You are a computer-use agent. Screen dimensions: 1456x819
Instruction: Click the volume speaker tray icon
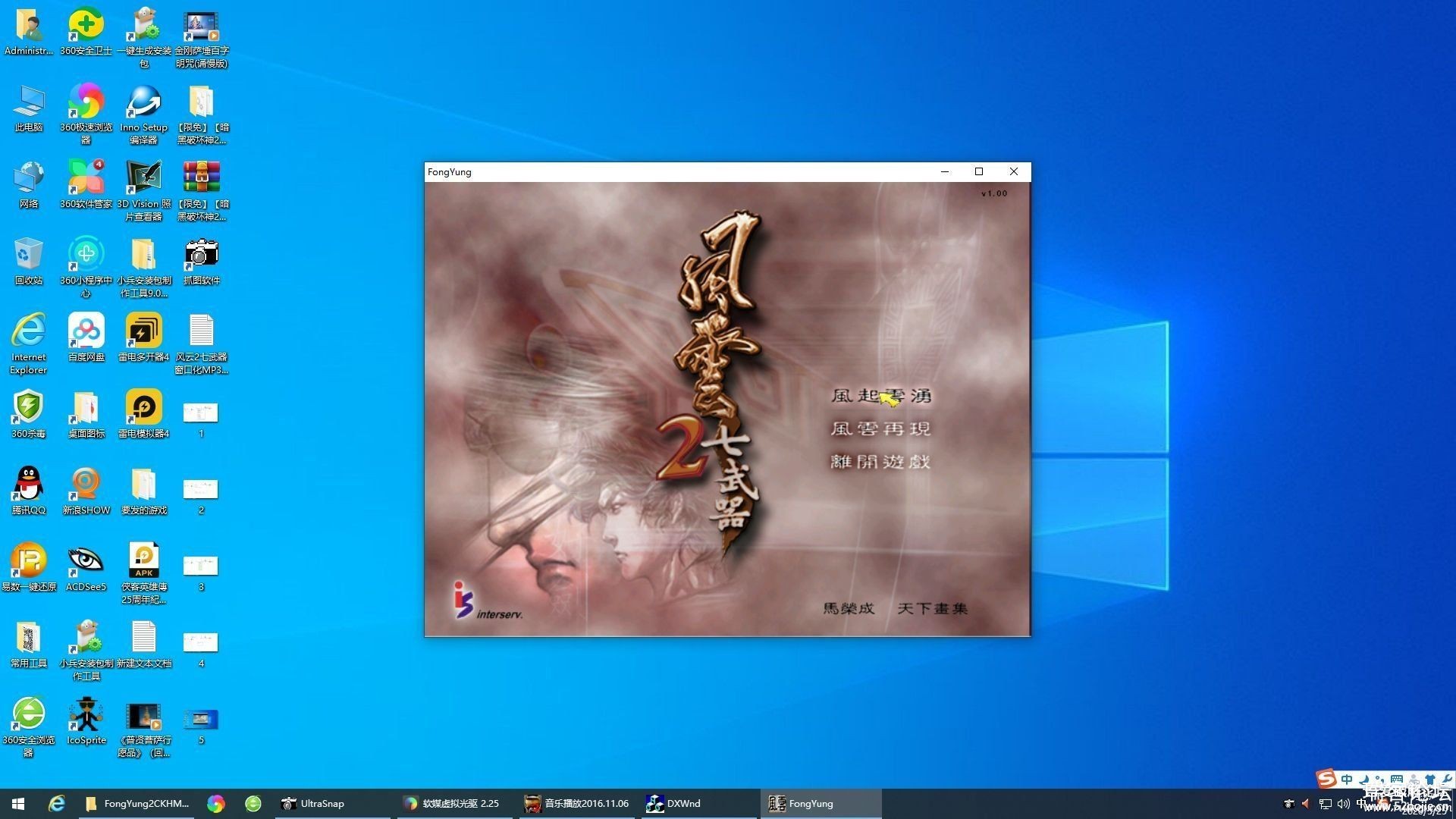[1343, 804]
